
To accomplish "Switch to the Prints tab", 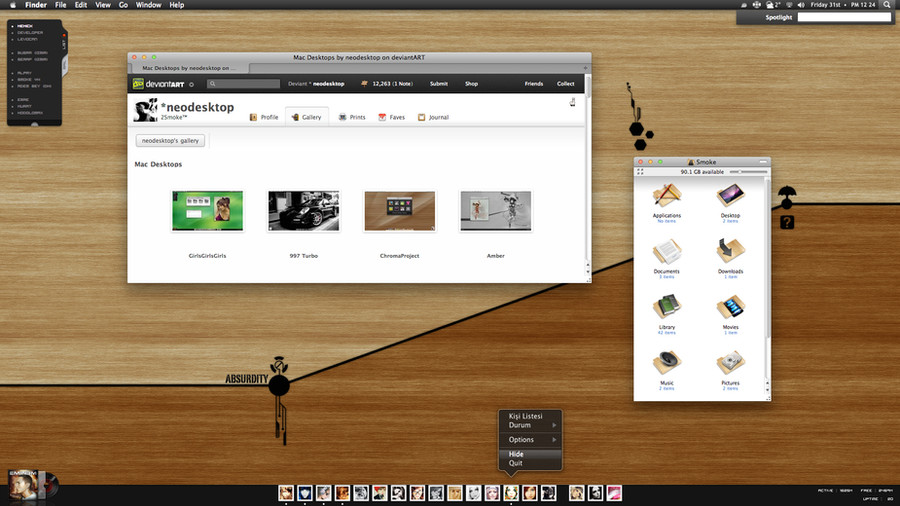I will [x=352, y=117].
